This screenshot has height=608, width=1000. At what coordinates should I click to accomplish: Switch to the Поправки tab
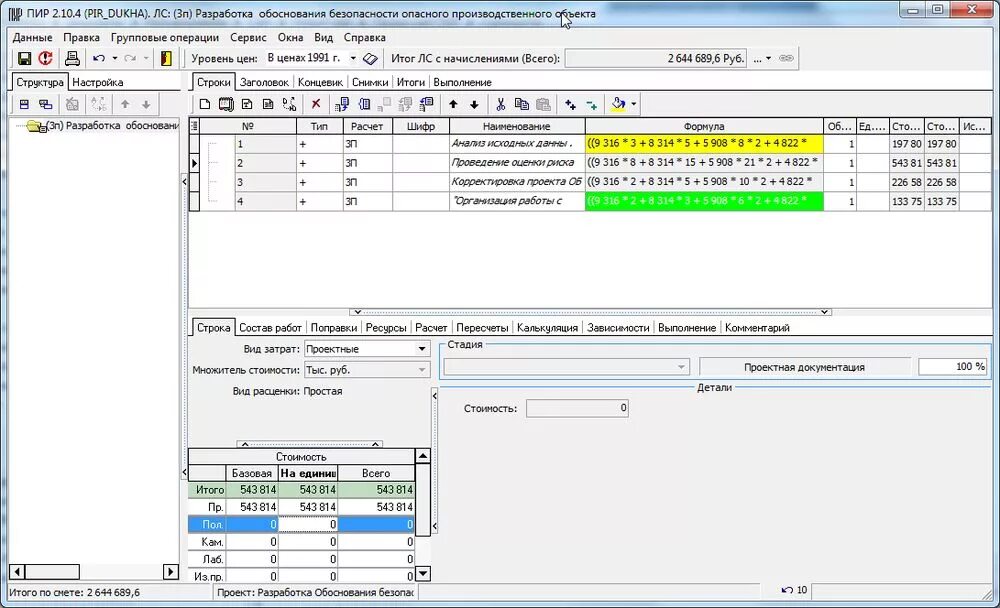tap(334, 328)
